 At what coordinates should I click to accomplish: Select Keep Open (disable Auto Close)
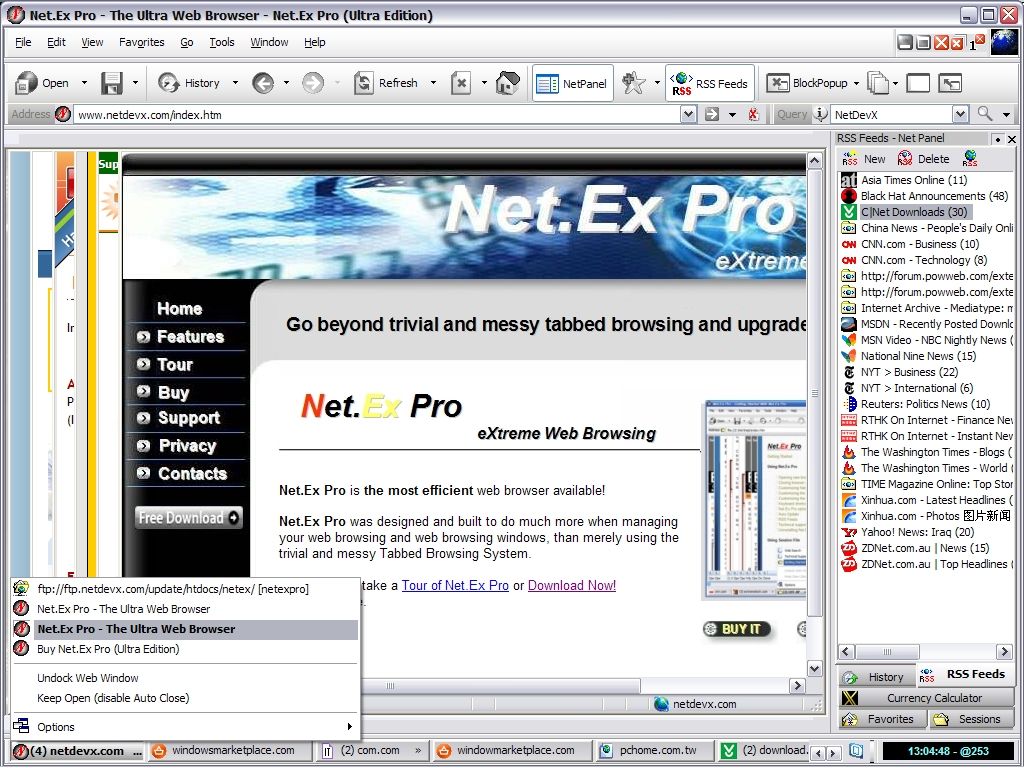113,698
